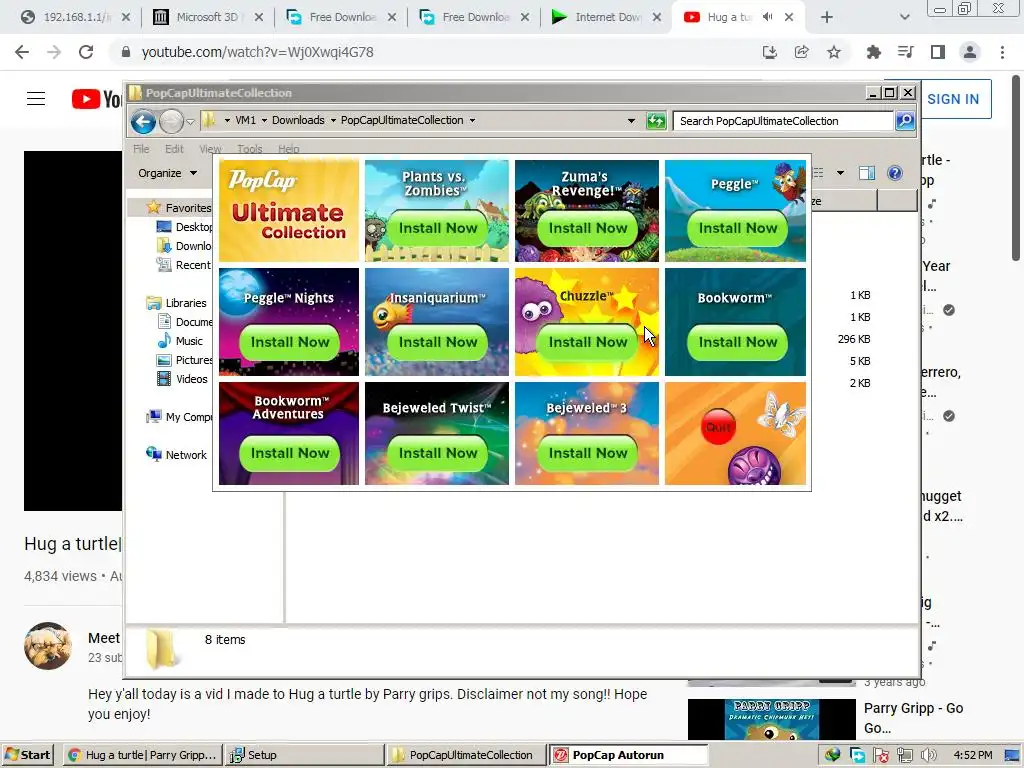Install Peggle Nights game
Image resolution: width=1024 pixels, height=768 pixels.
290,342
